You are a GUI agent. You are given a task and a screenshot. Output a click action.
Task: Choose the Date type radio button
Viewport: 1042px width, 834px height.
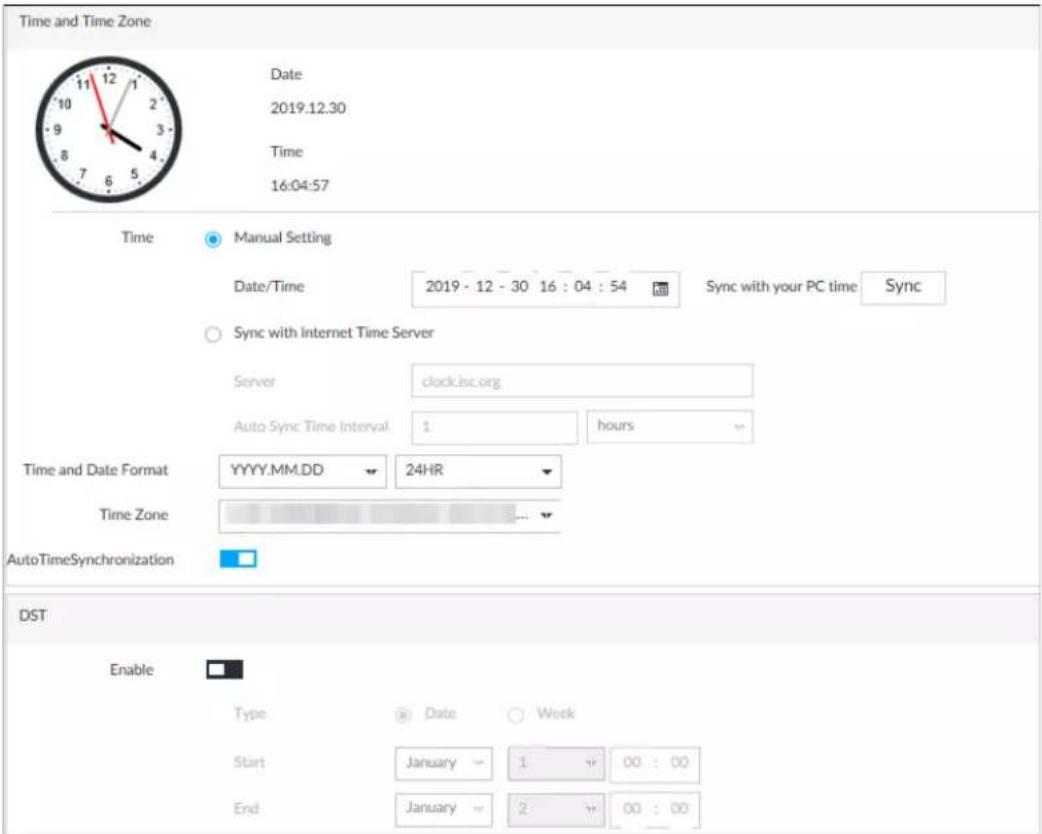click(403, 715)
